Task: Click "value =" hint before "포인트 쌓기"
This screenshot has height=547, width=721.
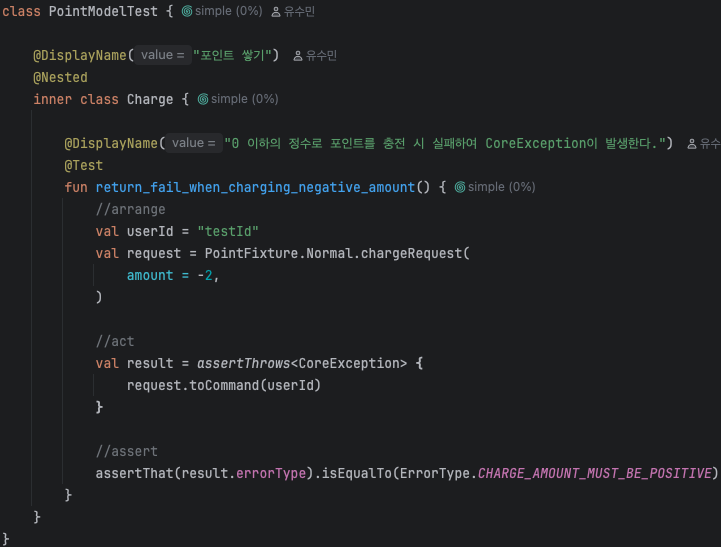Action: [x=163, y=55]
